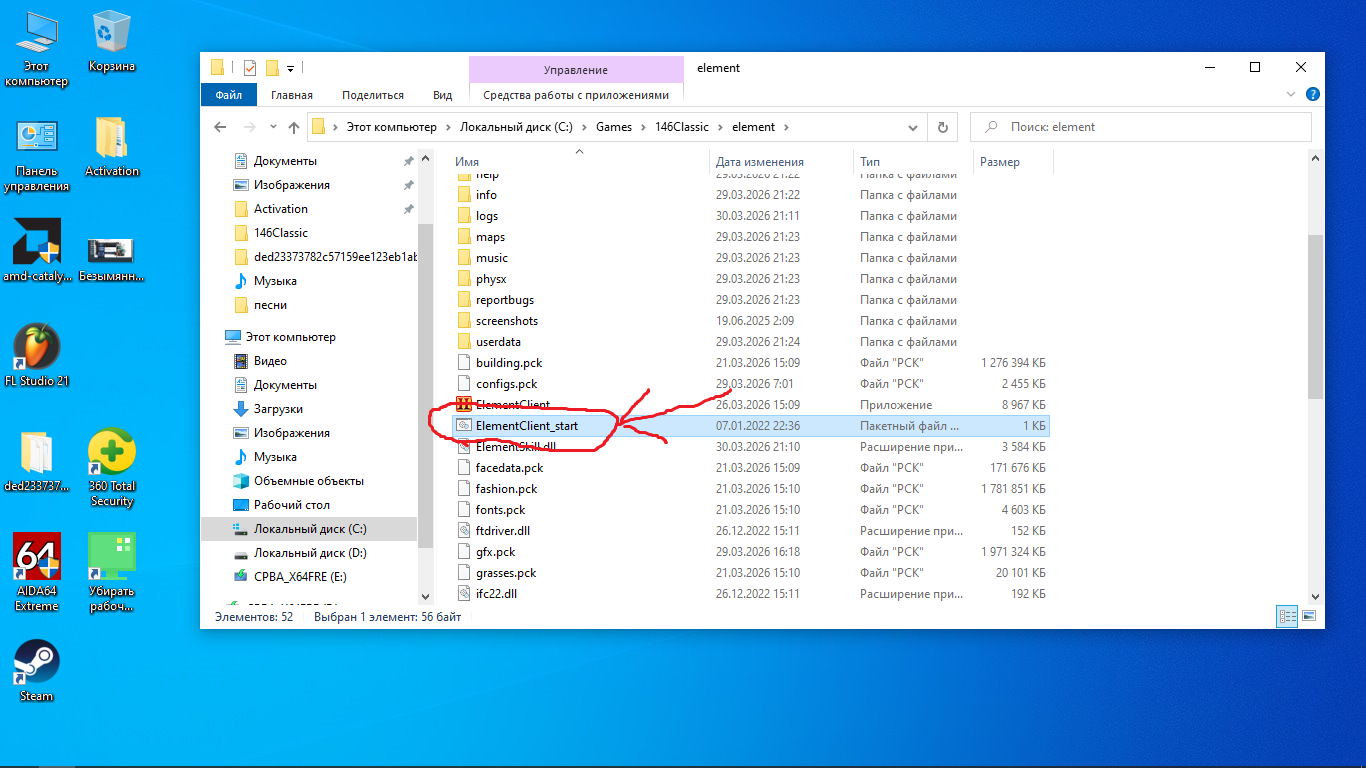
Task: Click the Properties icon in quick access toolbar
Action: [249, 68]
